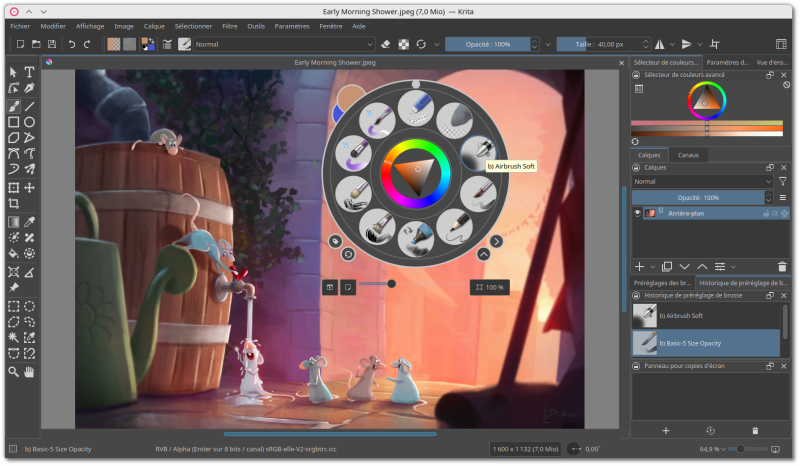This screenshot has width=800, height=466.
Task: Hide the Arrière-plan layer eye icon
Action: (x=637, y=213)
